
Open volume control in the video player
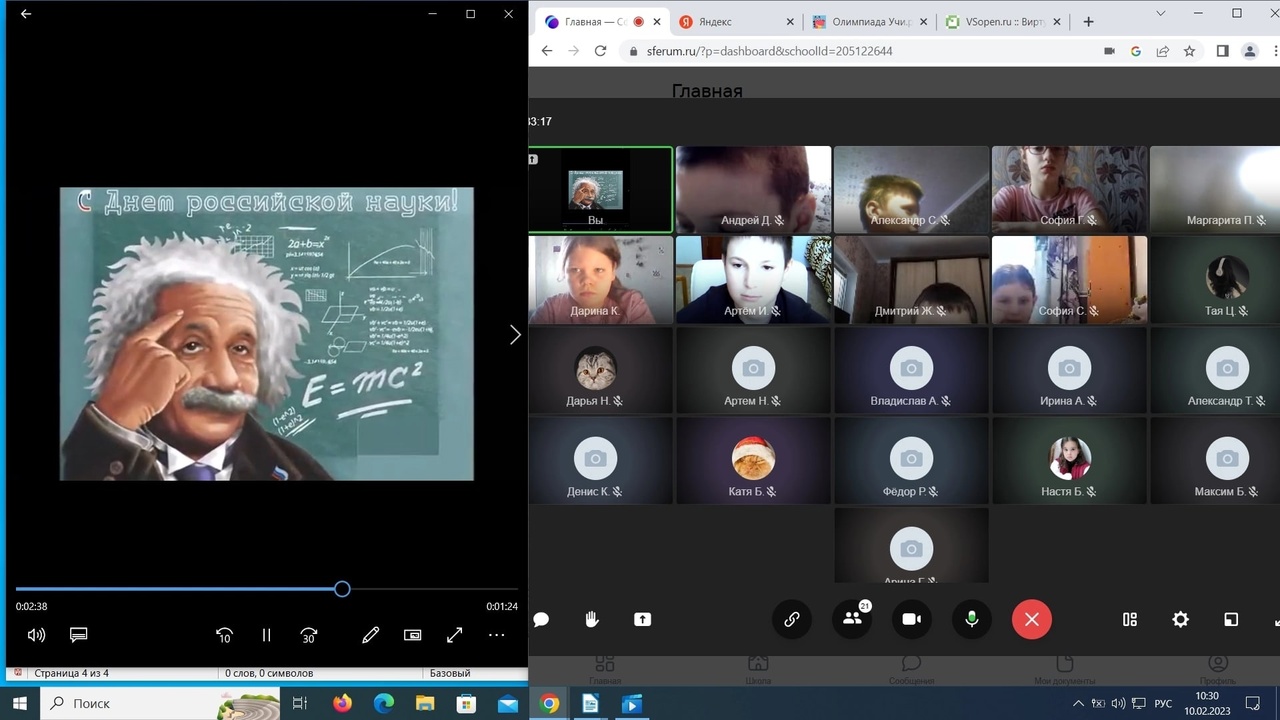pos(36,635)
